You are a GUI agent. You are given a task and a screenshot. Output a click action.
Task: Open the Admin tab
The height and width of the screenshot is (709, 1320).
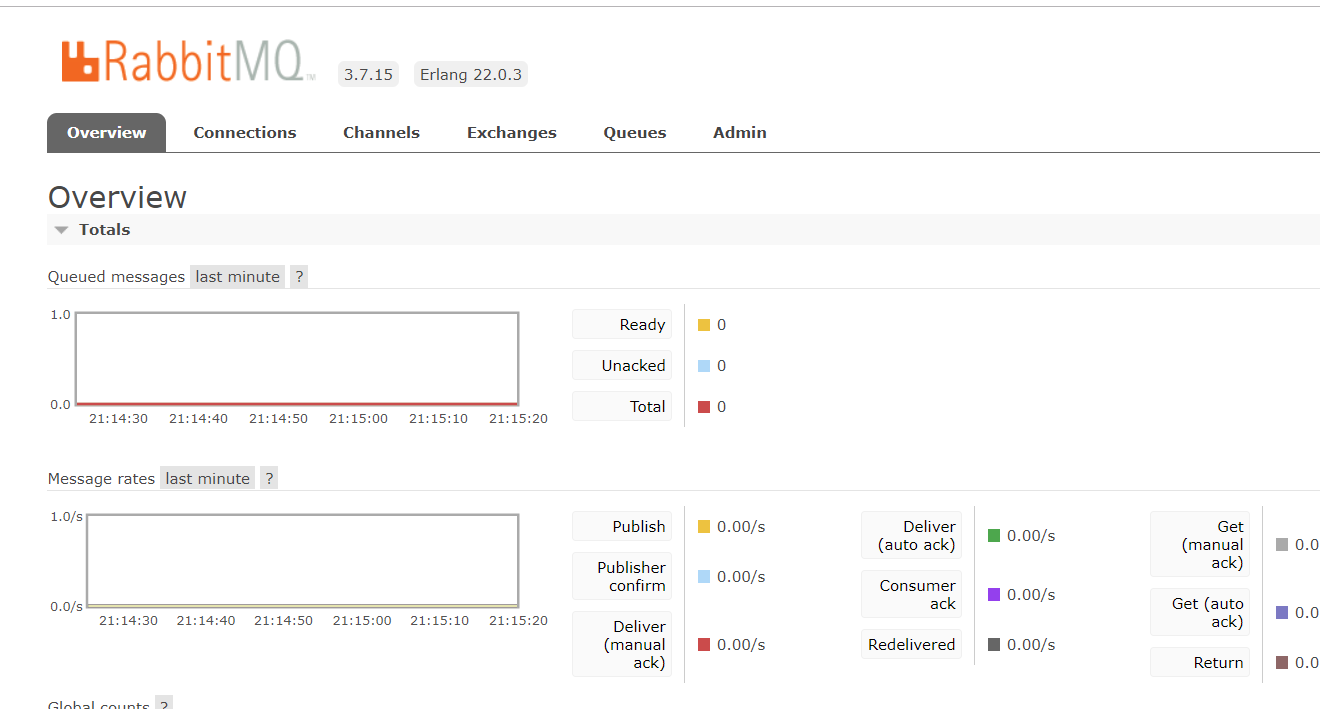tap(740, 132)
